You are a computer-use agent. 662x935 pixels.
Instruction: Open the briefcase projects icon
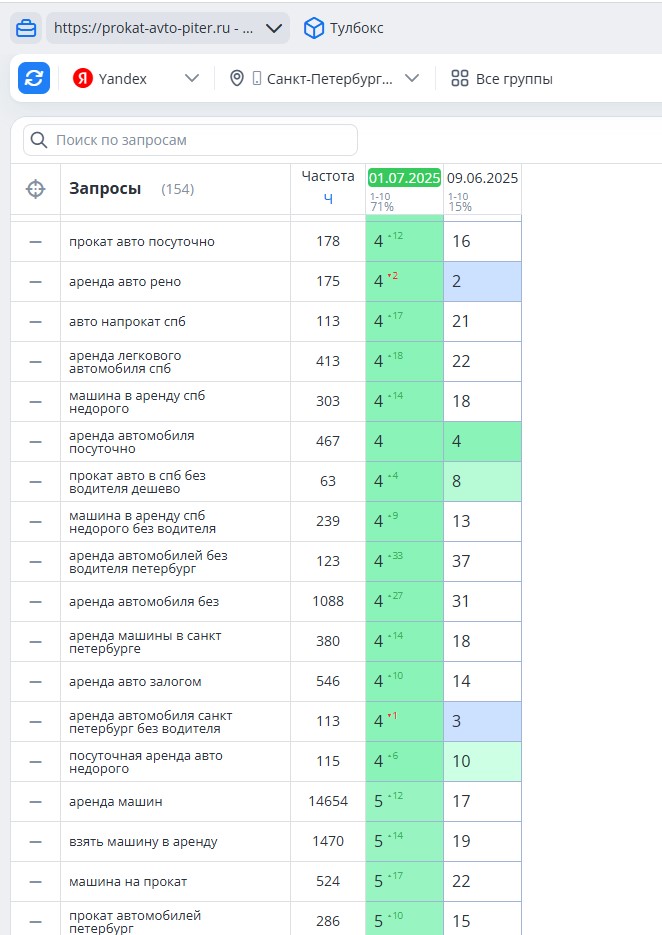[x=26, y=28]
